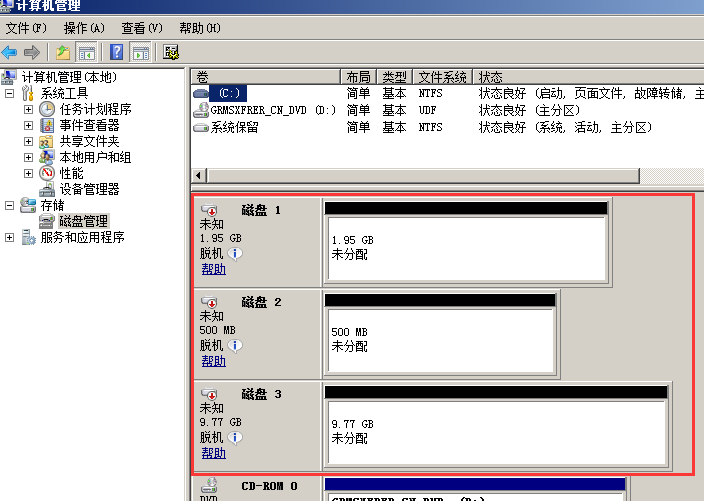Click the 设备管理器 icon

click(47, 189)
